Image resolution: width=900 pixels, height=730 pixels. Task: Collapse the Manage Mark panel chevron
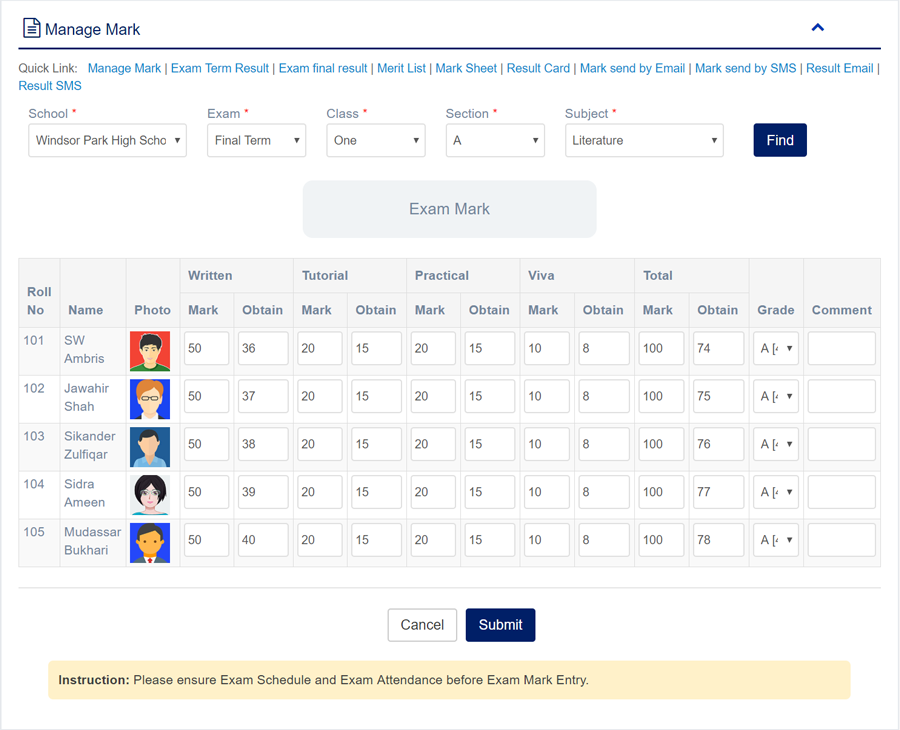[x=817, y=28]
